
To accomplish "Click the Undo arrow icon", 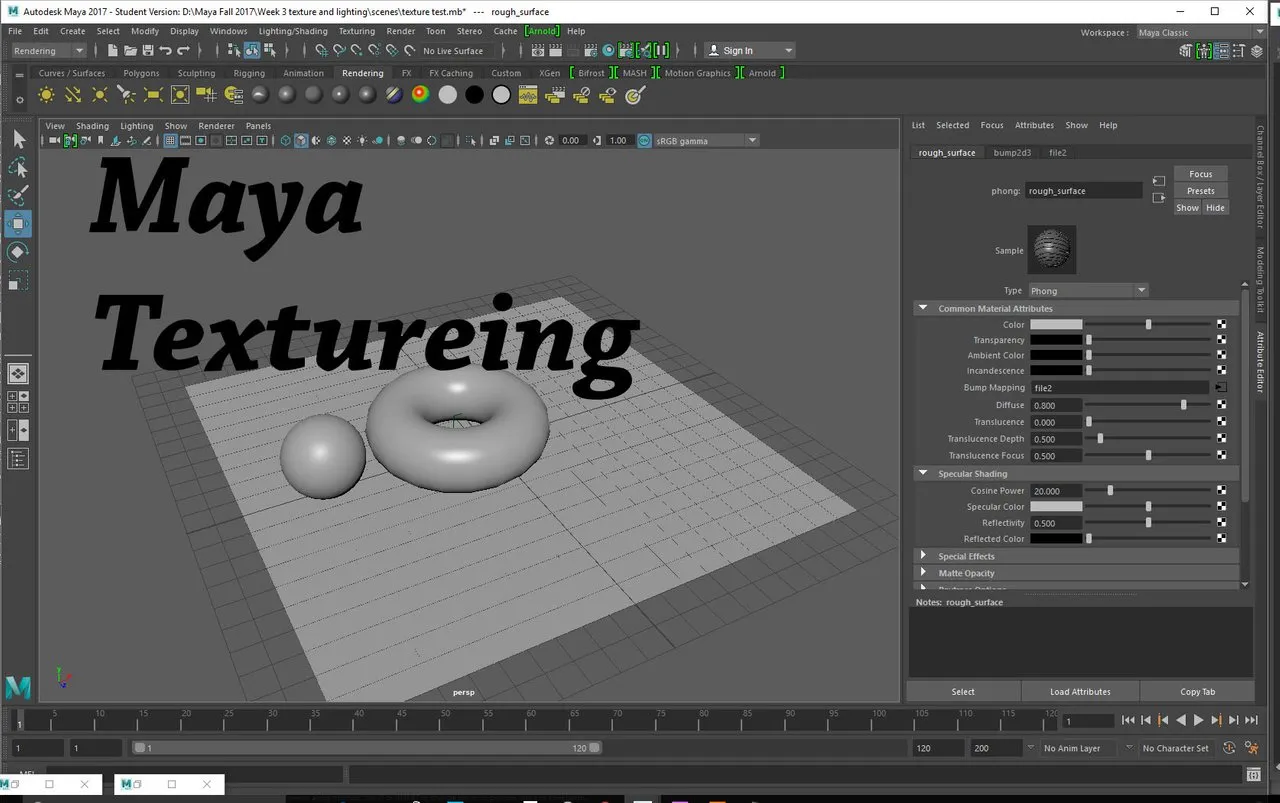I will coord(166,51).
